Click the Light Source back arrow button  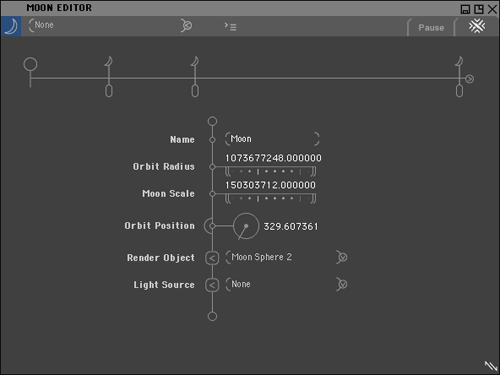pos(212,285)
